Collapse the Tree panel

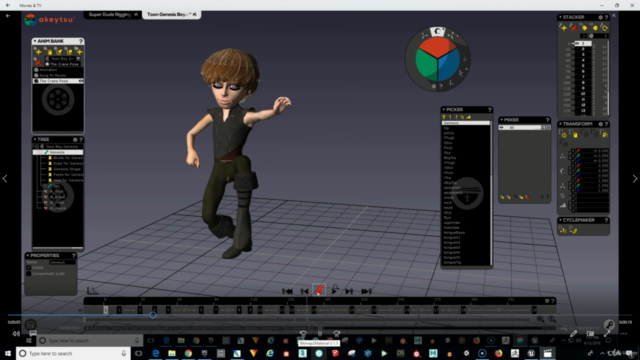(x=35, y=140)
